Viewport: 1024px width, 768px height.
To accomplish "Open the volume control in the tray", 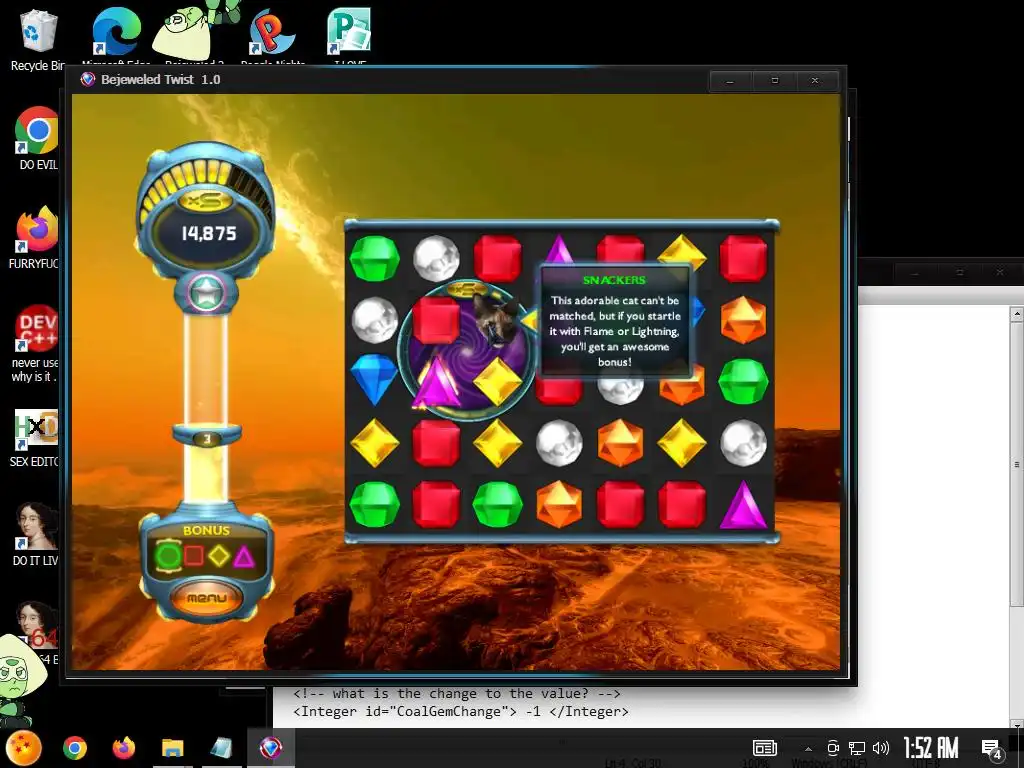I will [x=880, y=748].
